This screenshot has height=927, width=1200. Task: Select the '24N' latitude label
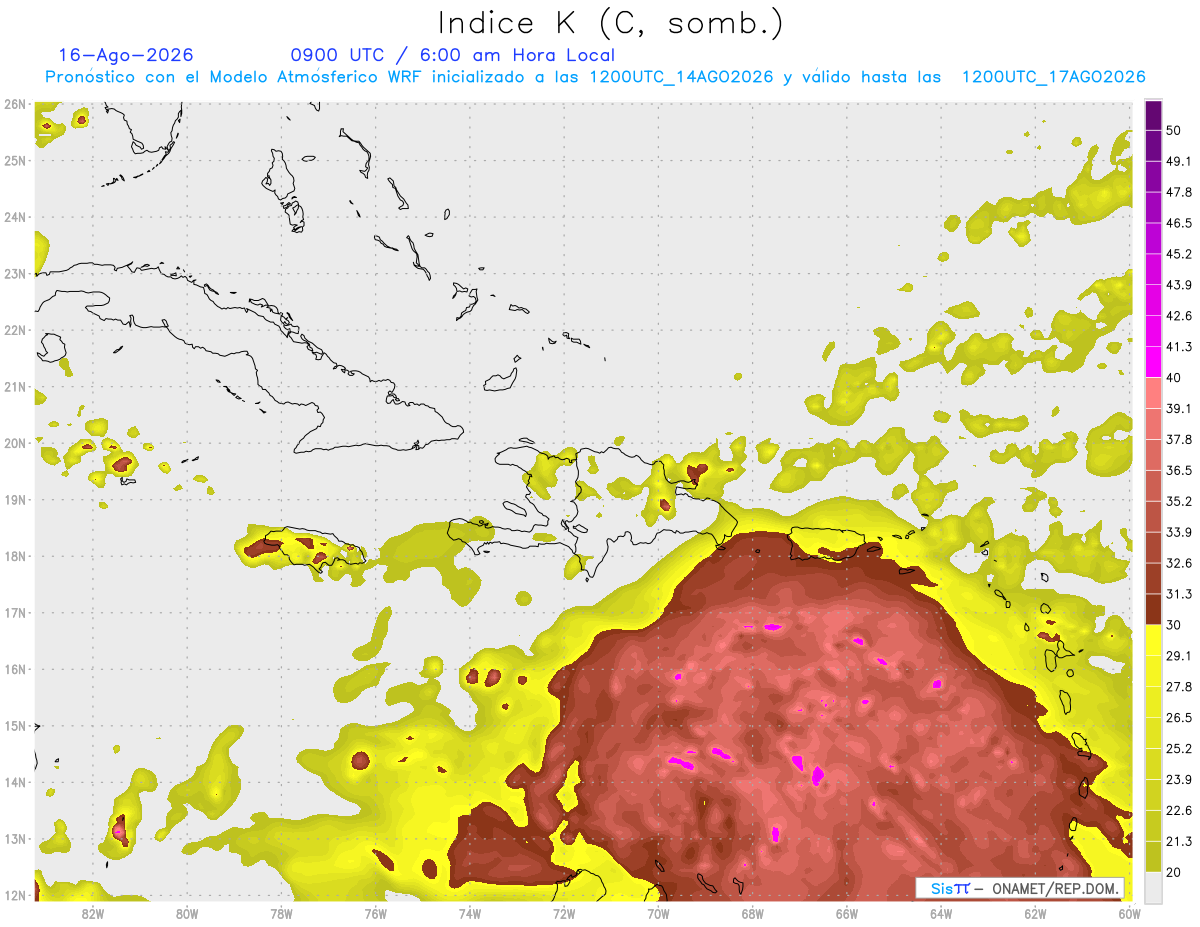click(15, 217)
